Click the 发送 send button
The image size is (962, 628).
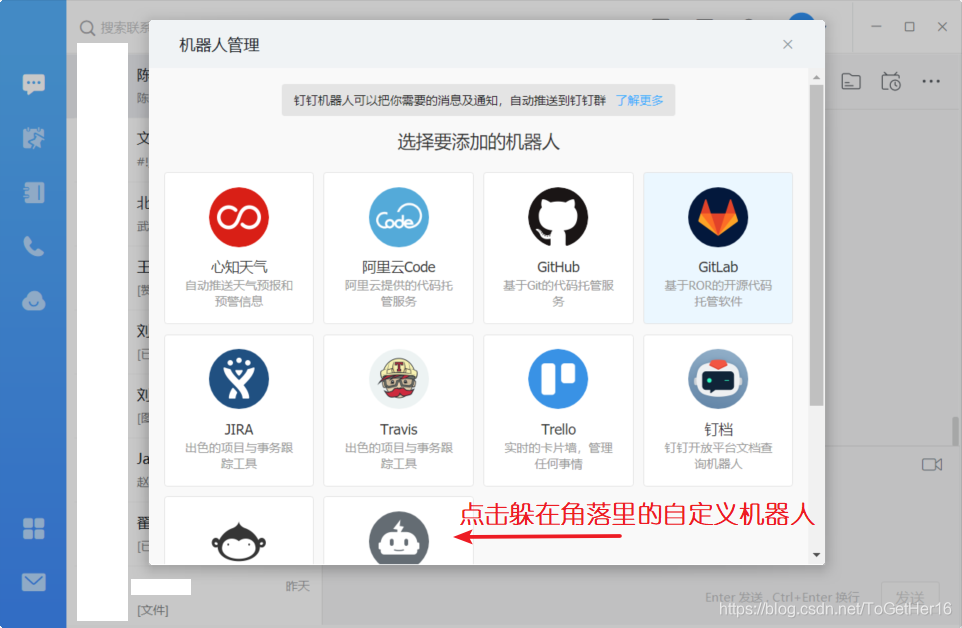click(x=911, y=597)
